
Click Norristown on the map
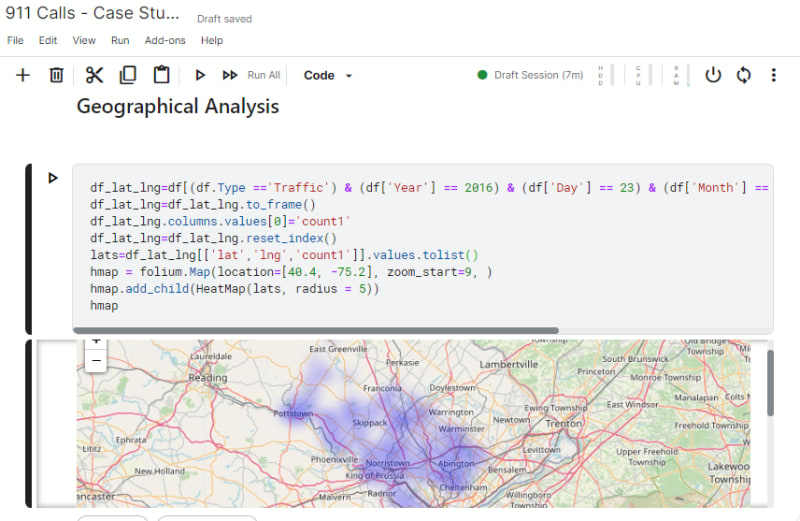(x=387, y=463)
